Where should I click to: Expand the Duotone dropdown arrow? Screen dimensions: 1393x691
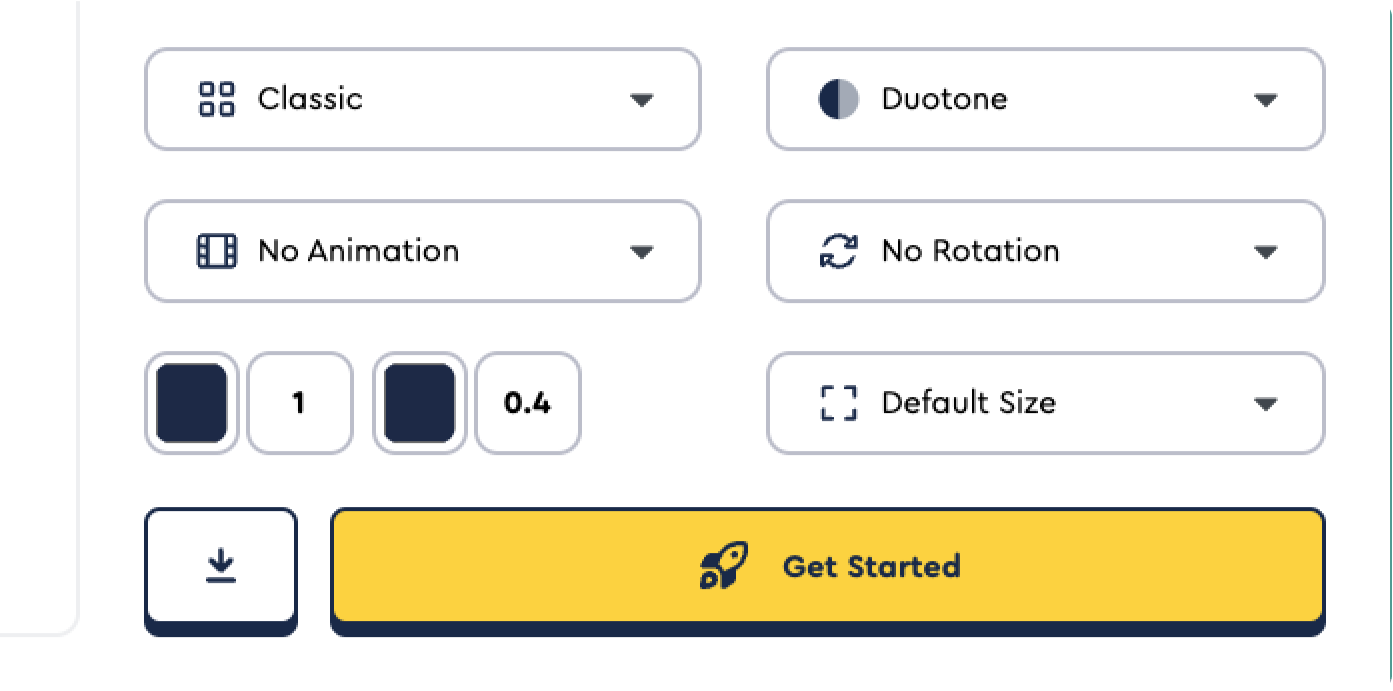click(x=1265, y=99)
